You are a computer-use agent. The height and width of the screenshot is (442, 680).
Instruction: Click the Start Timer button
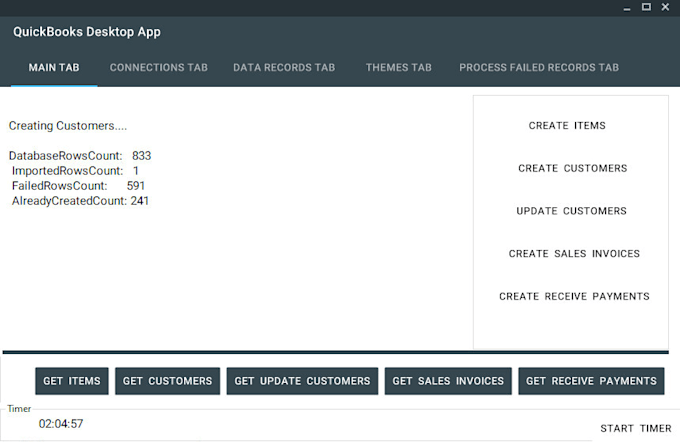point(636,429)
